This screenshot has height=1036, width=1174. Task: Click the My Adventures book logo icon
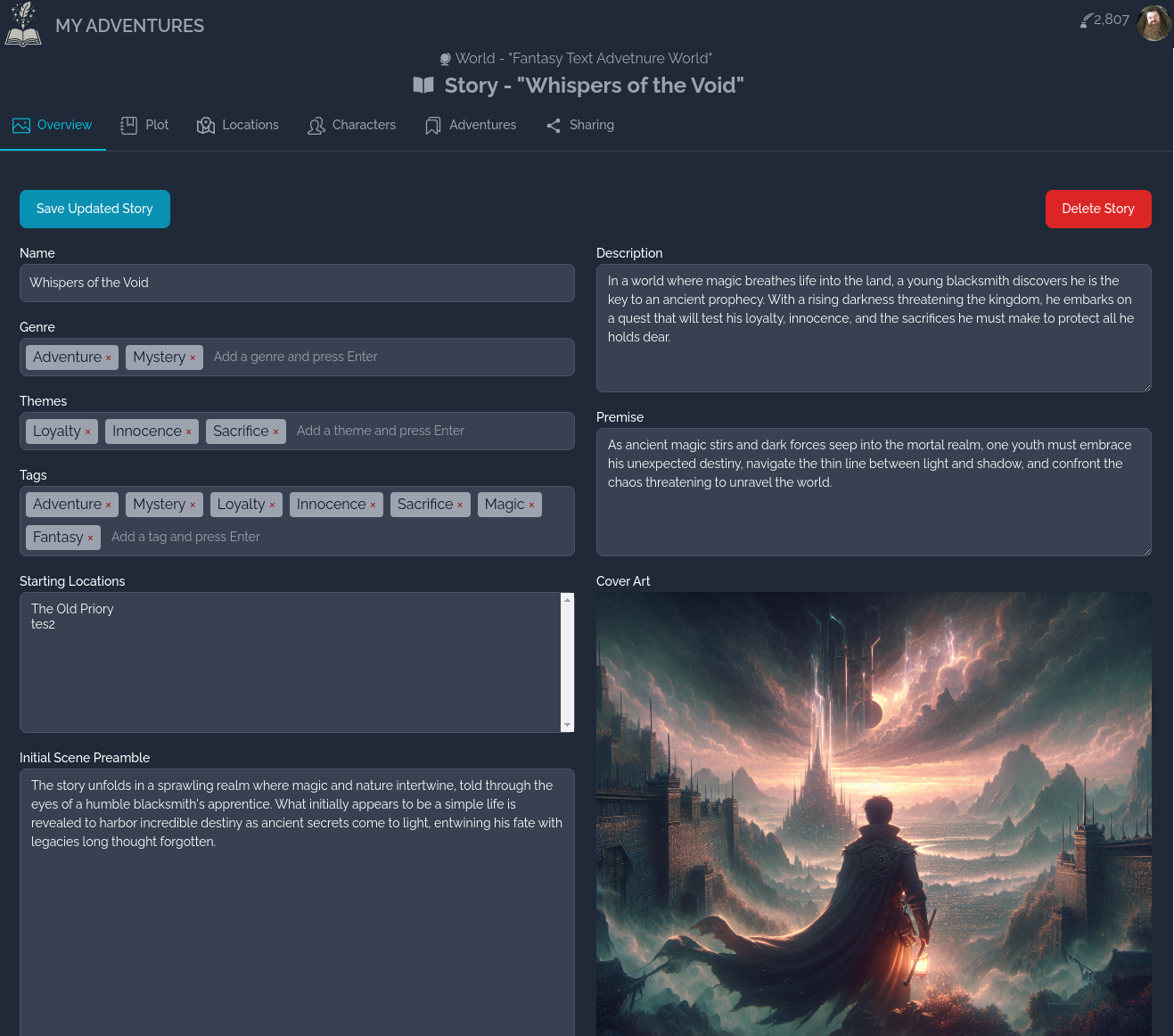23,24
